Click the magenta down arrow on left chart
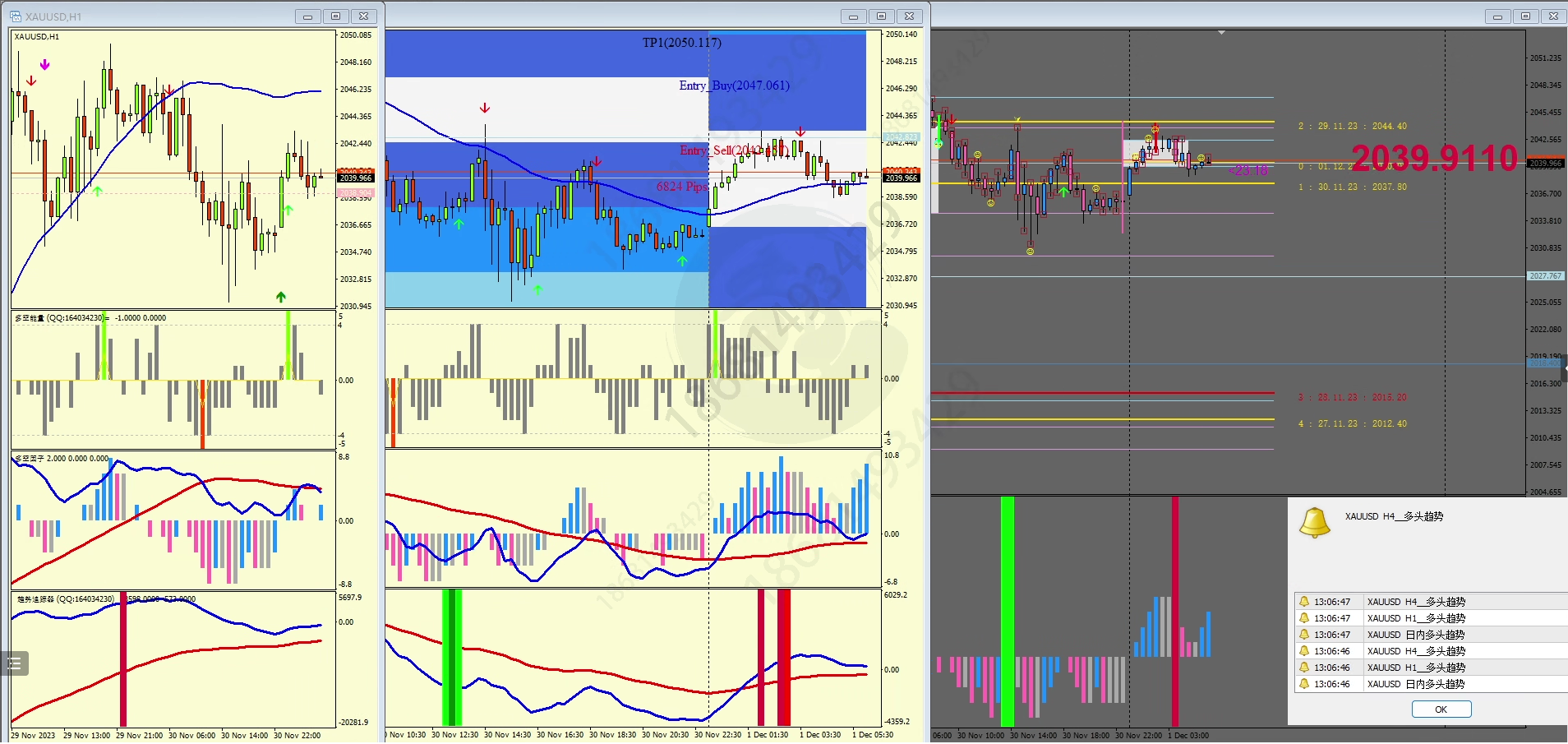This screenshot has width=1568, height=744. click(44, 64)
